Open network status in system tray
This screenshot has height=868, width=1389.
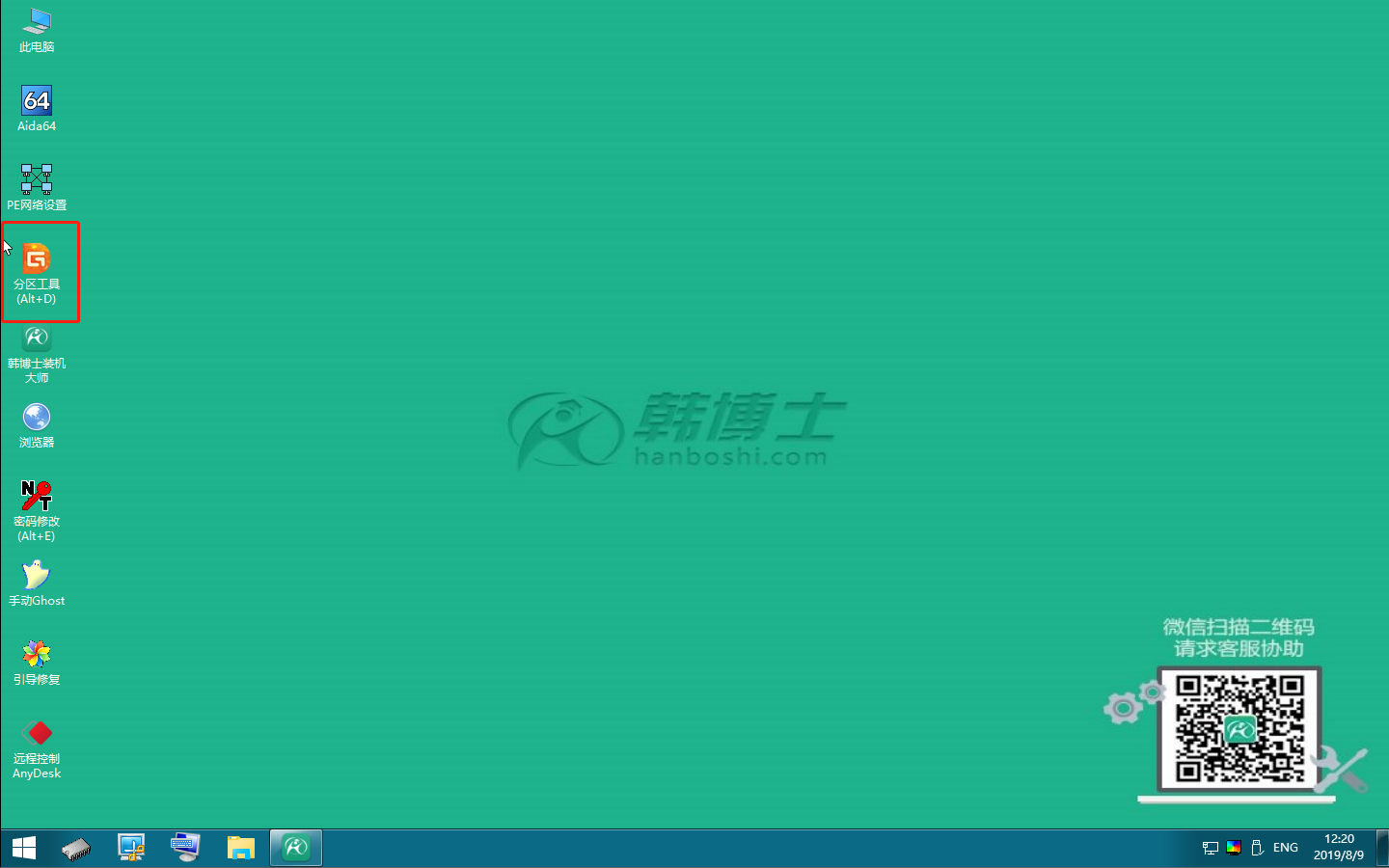[1210, 848]
